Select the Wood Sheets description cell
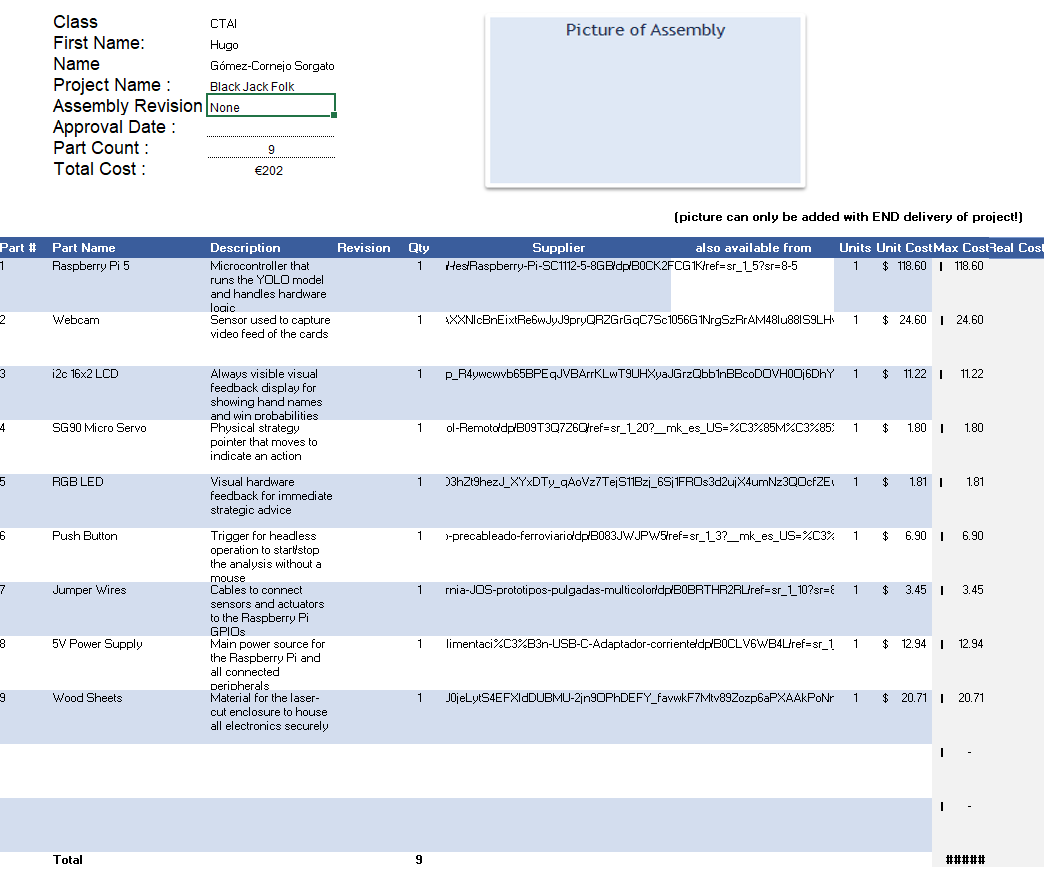This screenshot has height=873, width=1059. 269,712
